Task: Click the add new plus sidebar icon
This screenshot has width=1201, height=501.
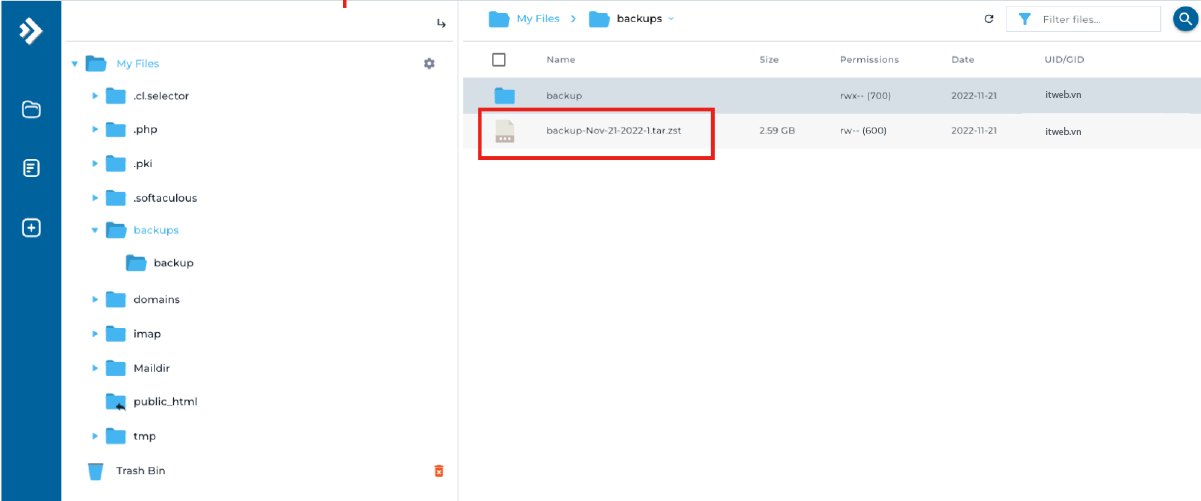Action: pyautogui.click(x=31, y=228)
